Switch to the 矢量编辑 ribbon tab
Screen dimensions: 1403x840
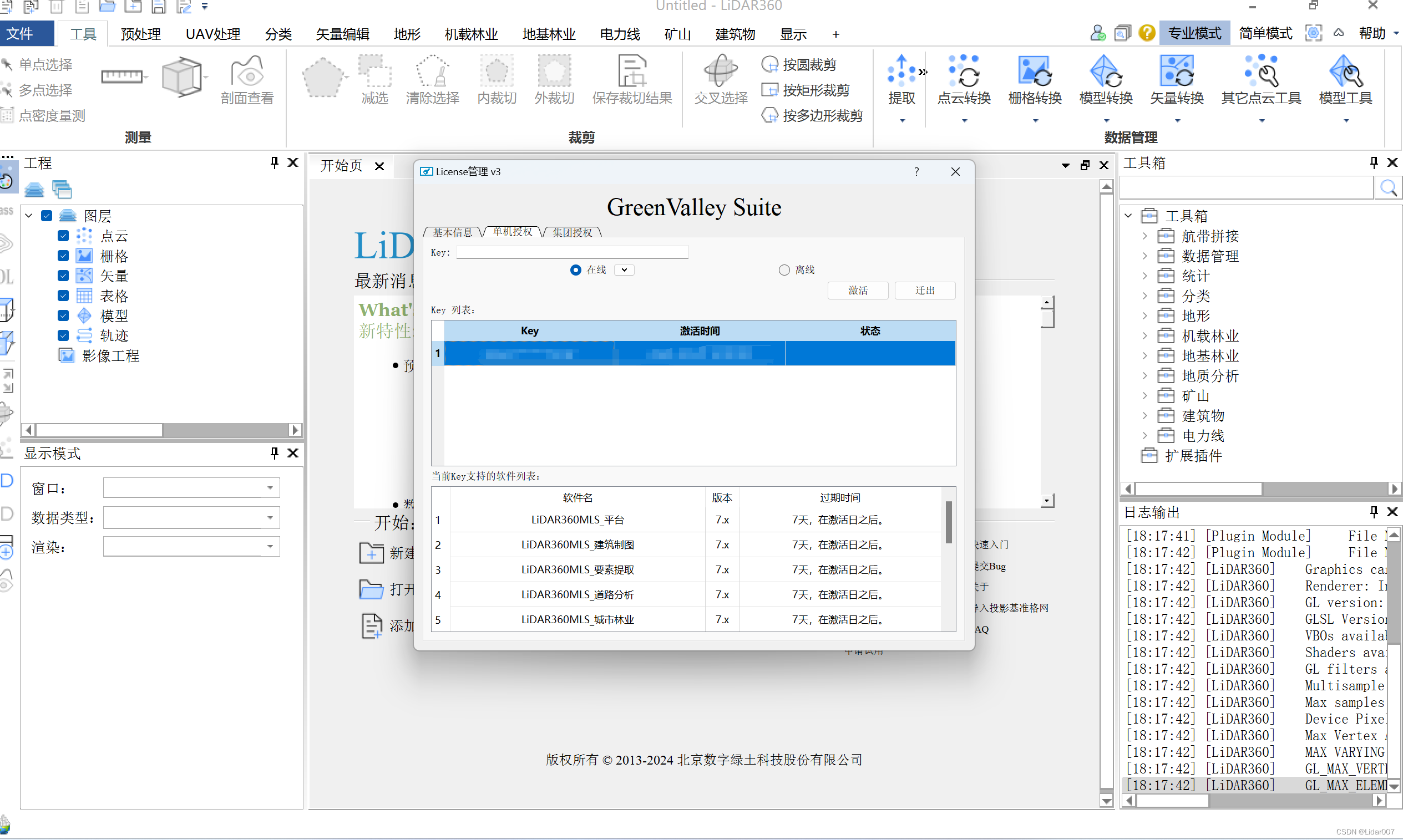342,34
